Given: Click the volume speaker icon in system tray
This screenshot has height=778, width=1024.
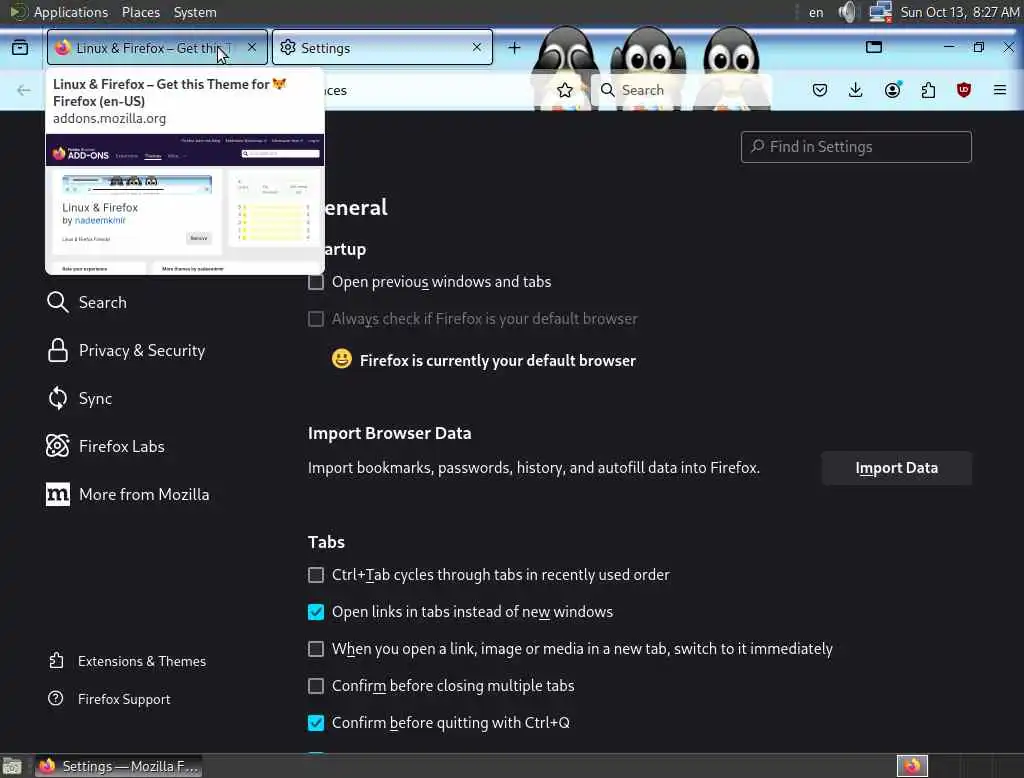Looking at the screenshot, I should coord(847,12).
